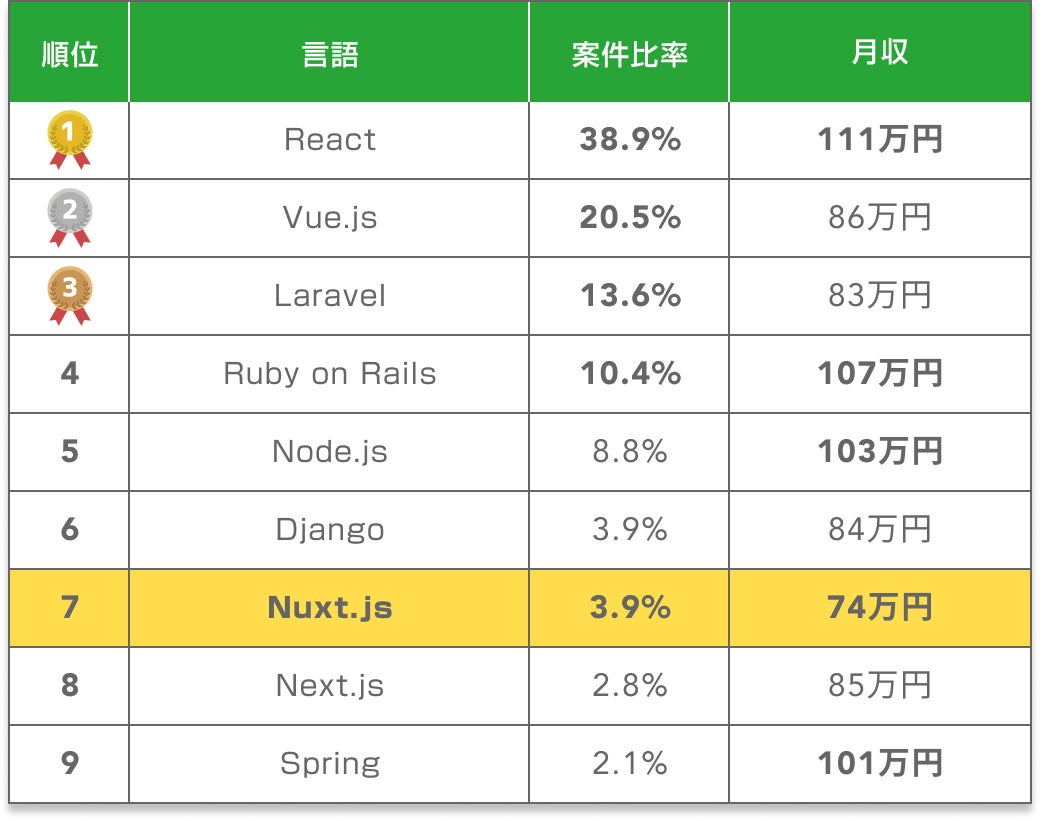Select the 案件比率 column header
The height and width of the screenshot is (820, 1040).
[629, 53]
